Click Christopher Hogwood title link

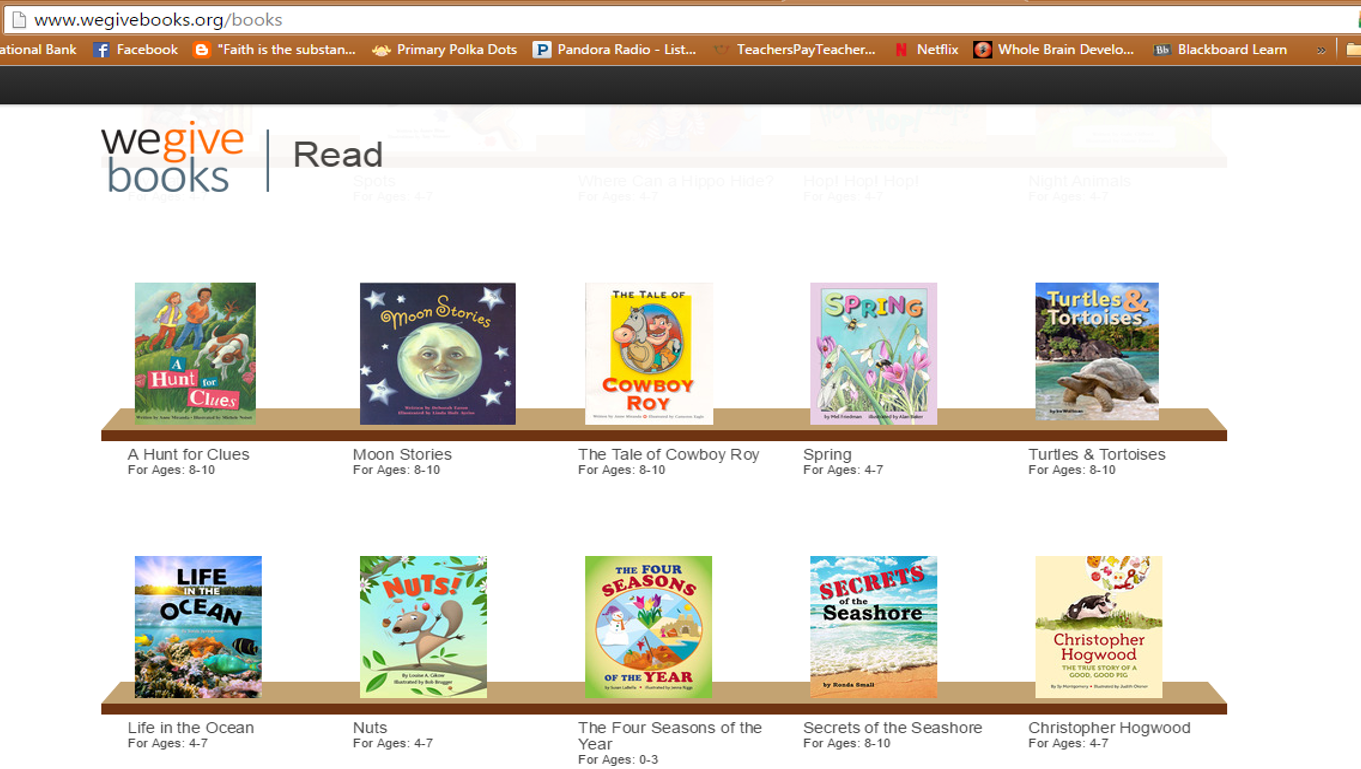tap(1109, 728)
